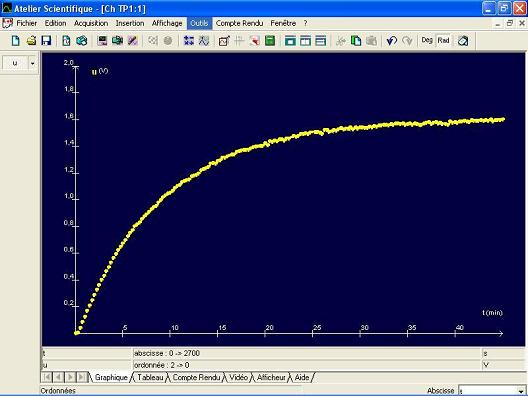The height and width of the screenshot is (396, 528).
Task: Click the New file icon
Action: (15, 41)
